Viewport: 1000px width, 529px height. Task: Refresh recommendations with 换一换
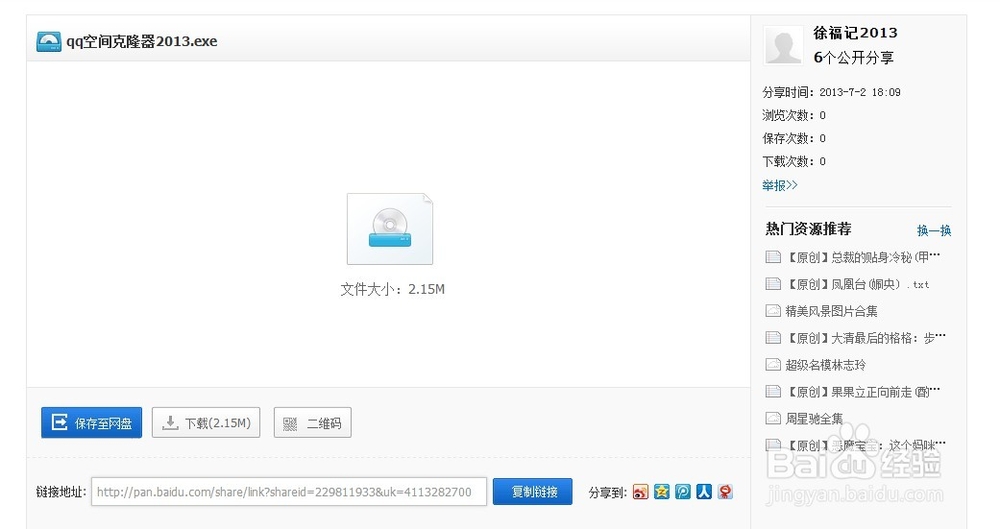click(934, 230)
